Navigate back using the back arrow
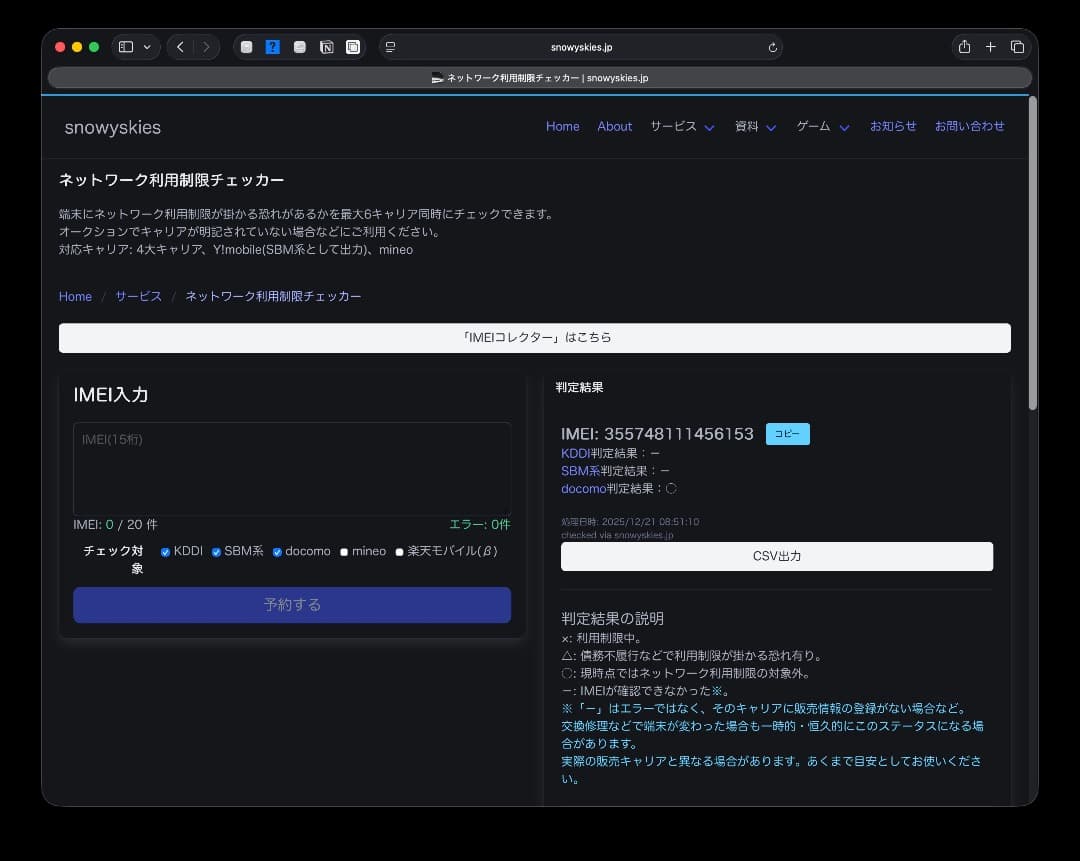 [x=180, y=46]
